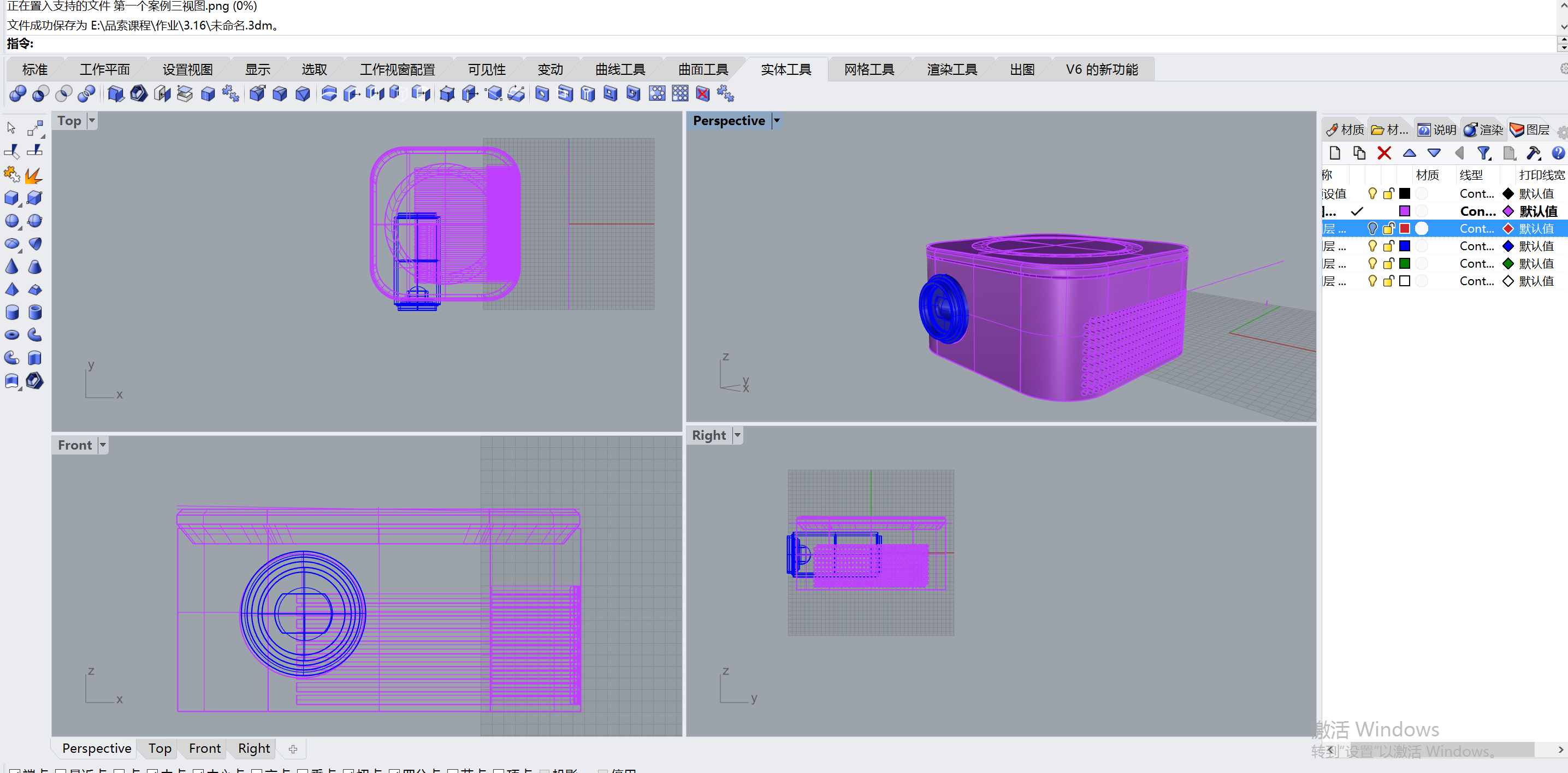Click the Boolean Difference tool icon
This screenshot has width=1568, height=773.
click(41, 94)
